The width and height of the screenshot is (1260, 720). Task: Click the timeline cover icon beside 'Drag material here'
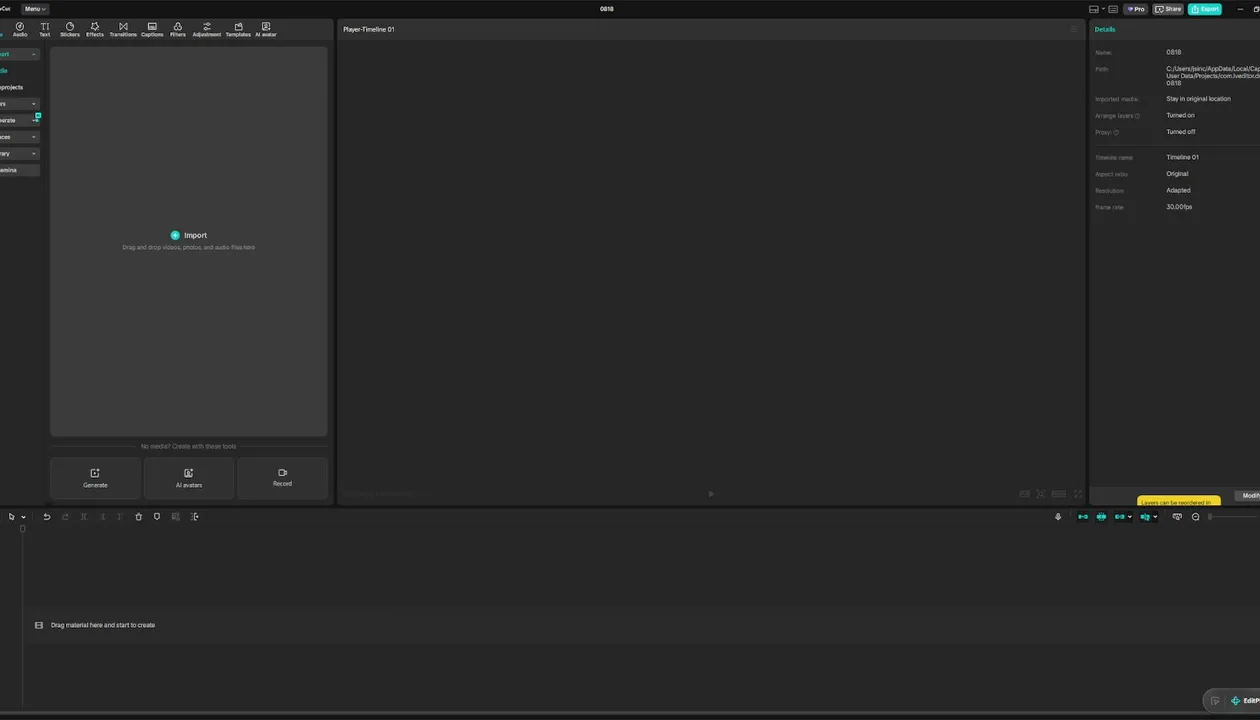[x=39, y=625]
